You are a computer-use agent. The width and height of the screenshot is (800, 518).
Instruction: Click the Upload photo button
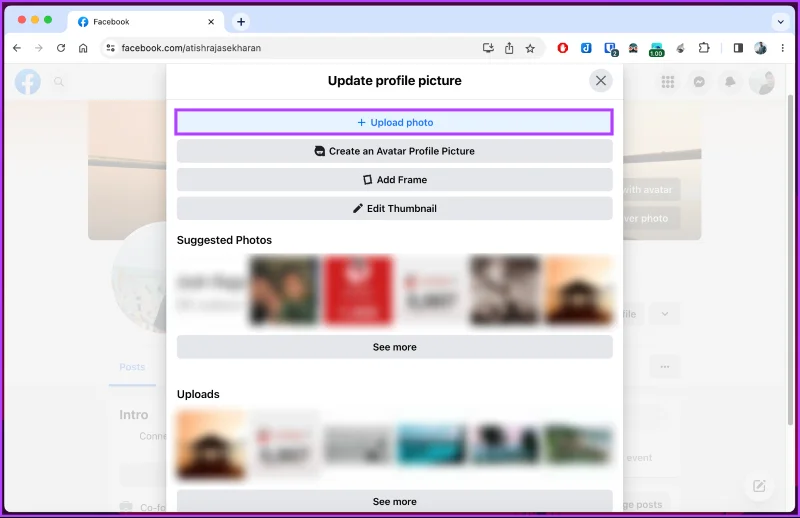tap(394, 122)
